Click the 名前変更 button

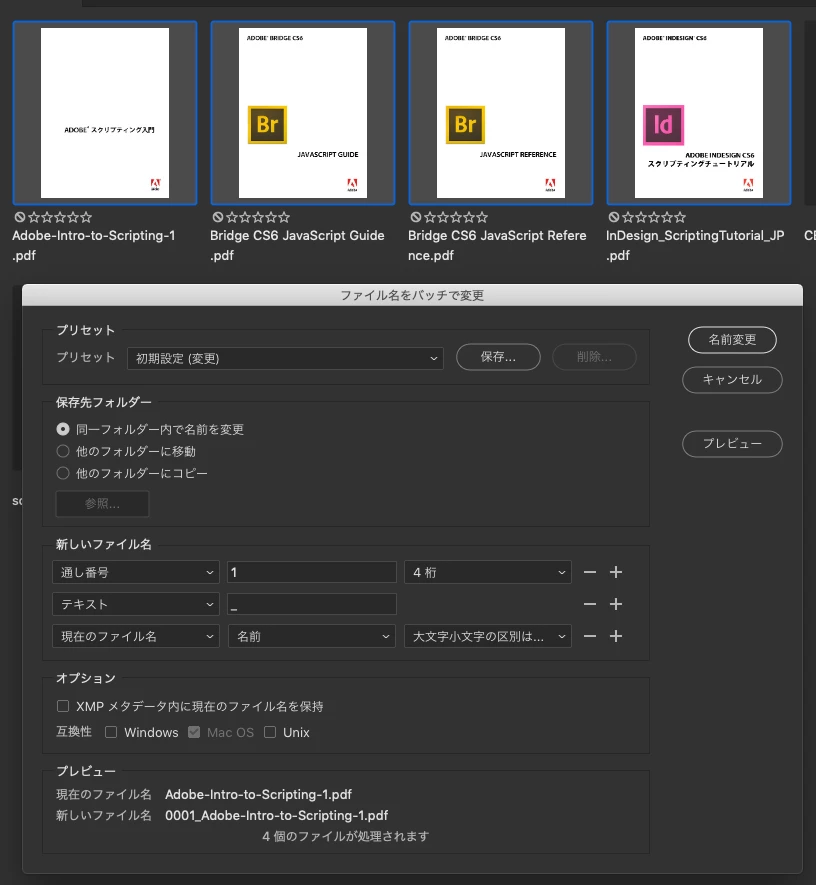tap(732, 340)
